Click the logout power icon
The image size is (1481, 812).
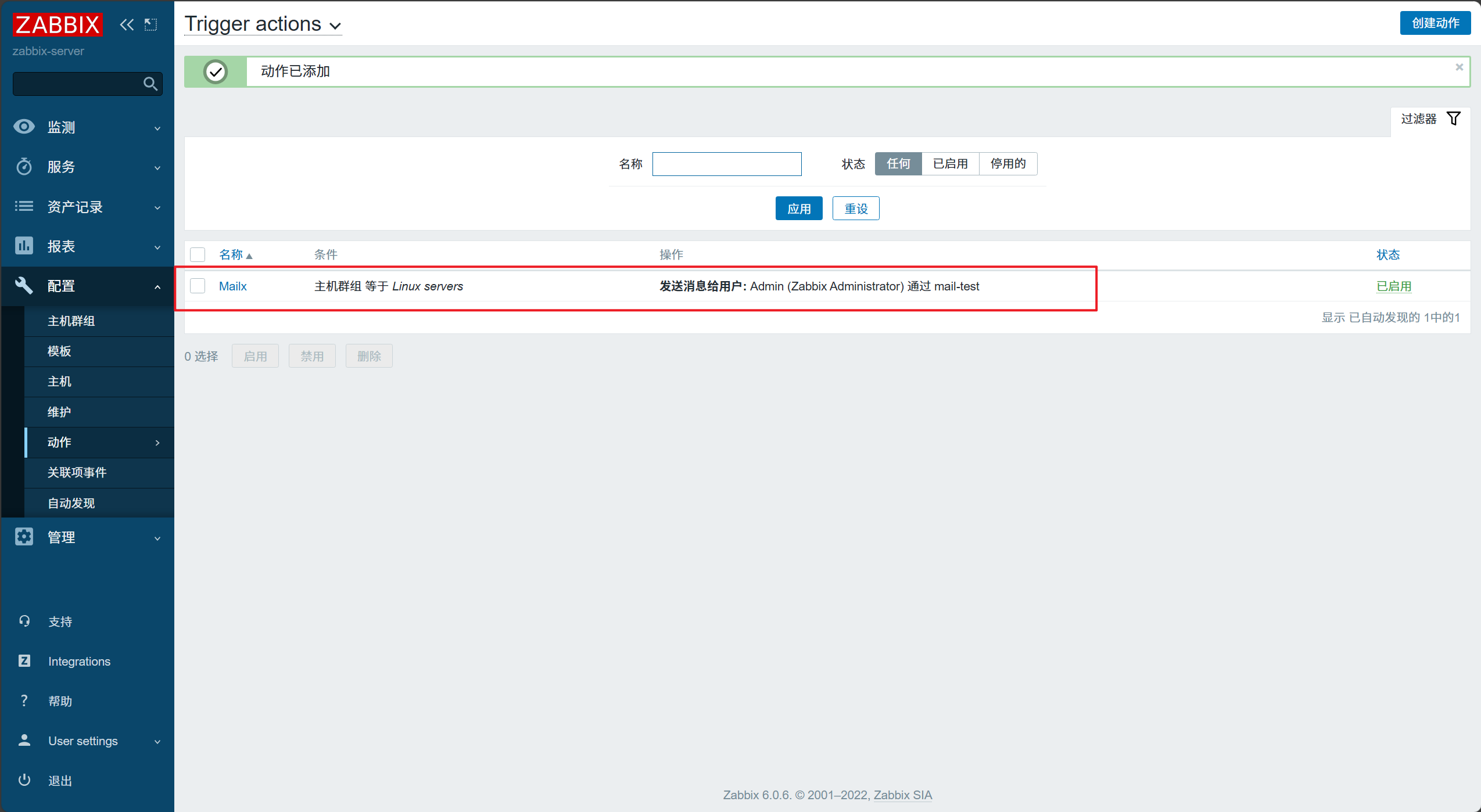point(24,780)
